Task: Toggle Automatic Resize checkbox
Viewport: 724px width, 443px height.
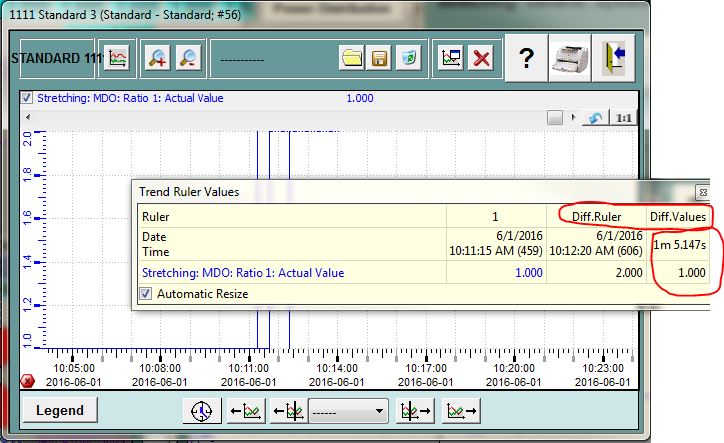Action: pos(146,294)
